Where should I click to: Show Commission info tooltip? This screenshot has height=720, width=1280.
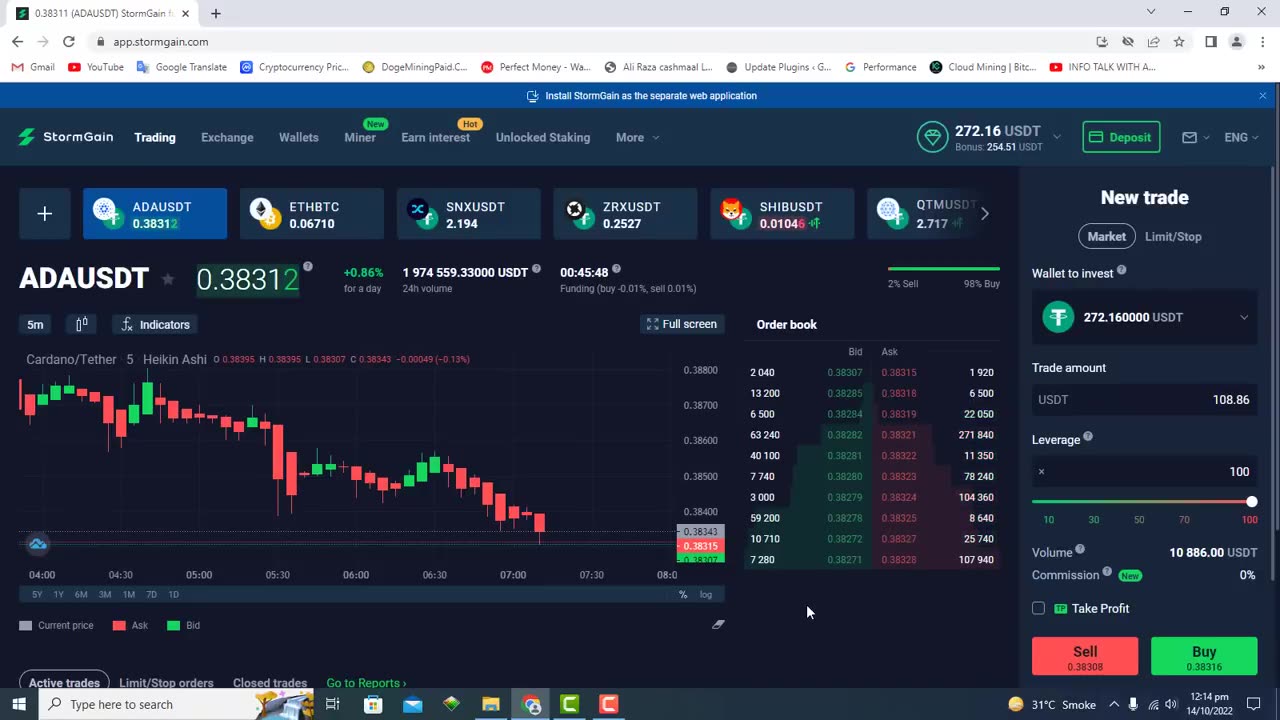1107,573
